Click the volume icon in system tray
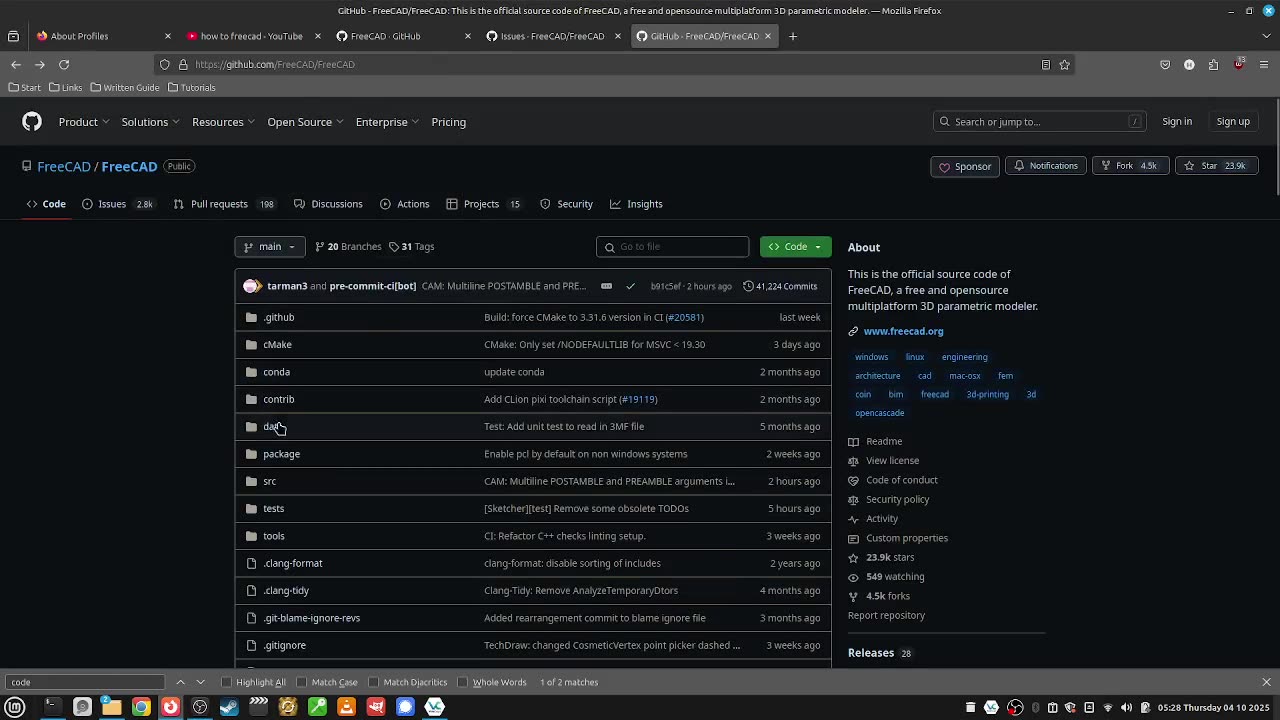 (1126, 708)
